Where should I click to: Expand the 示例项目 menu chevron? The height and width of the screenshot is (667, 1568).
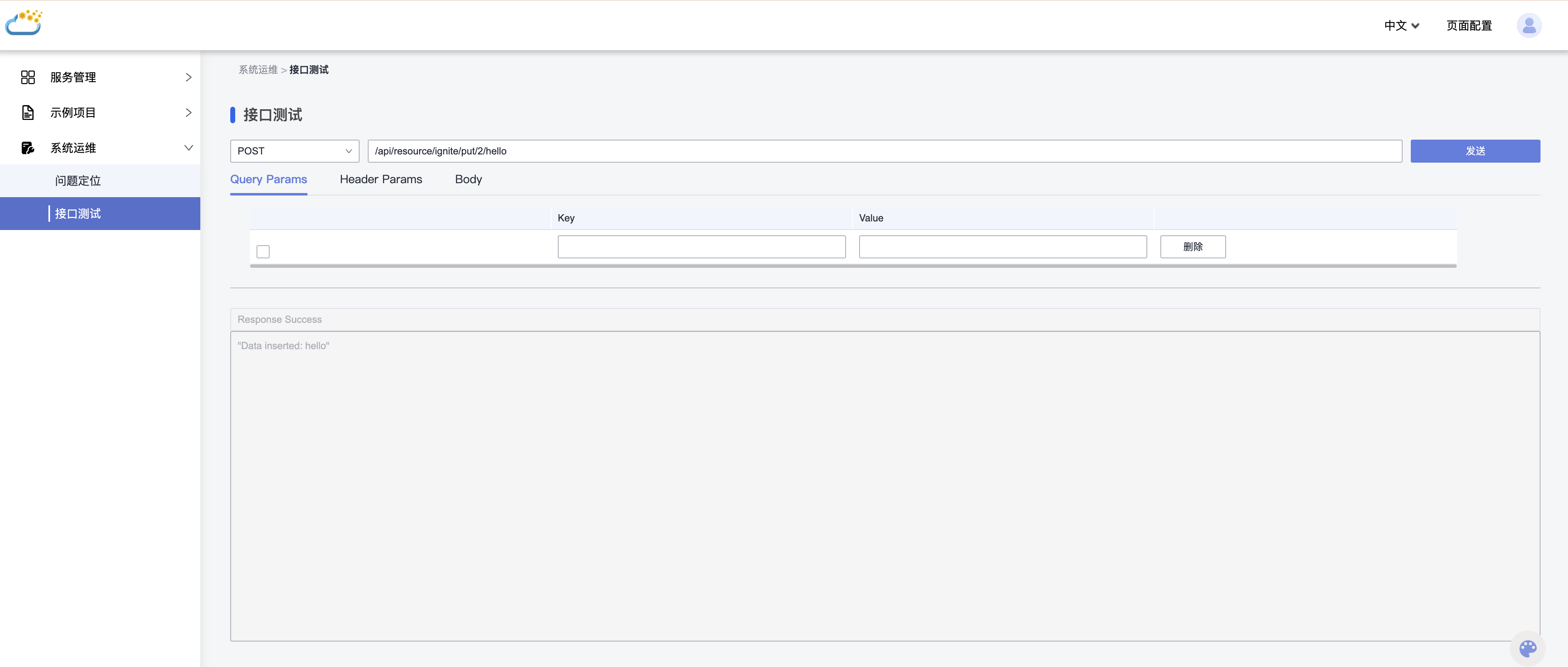coord(188,113)
